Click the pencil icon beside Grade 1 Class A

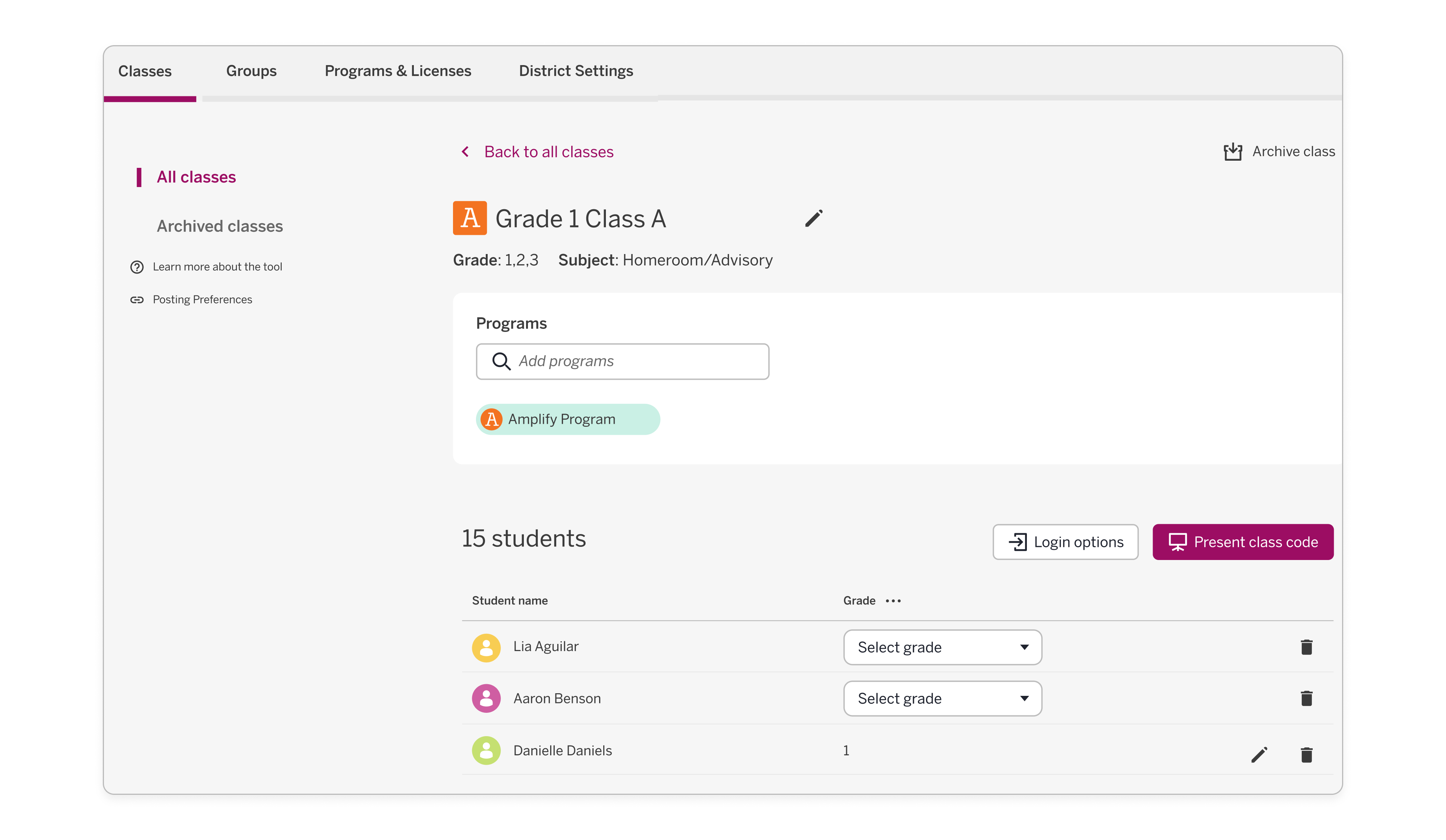pos(813,218)
